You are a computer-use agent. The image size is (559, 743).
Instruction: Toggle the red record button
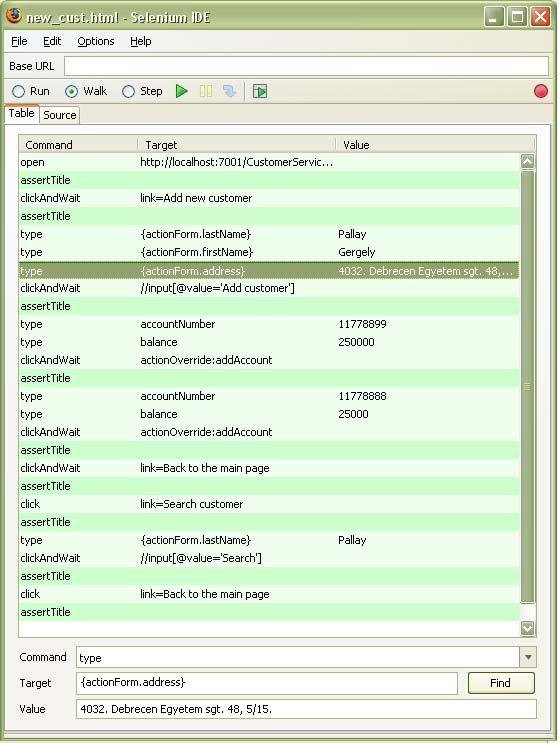pyautogui.click(x=541, y=91)
